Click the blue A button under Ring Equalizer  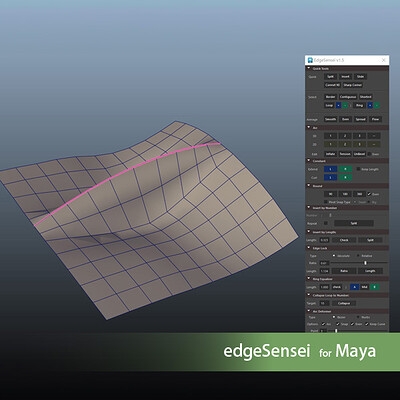click(x=354, y=287)
